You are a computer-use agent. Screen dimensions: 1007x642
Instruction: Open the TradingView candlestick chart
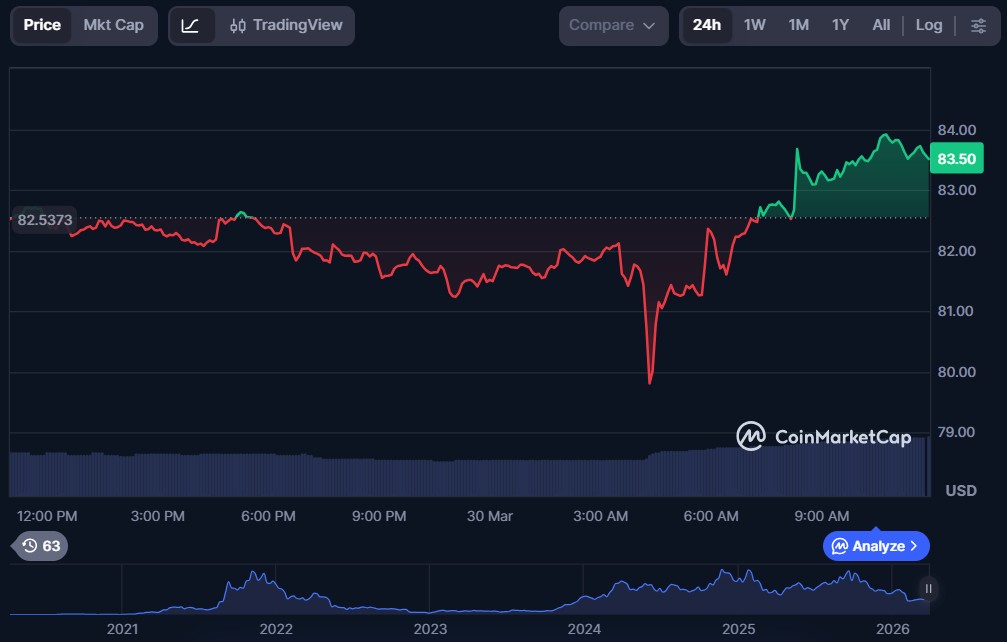[286, 25]
